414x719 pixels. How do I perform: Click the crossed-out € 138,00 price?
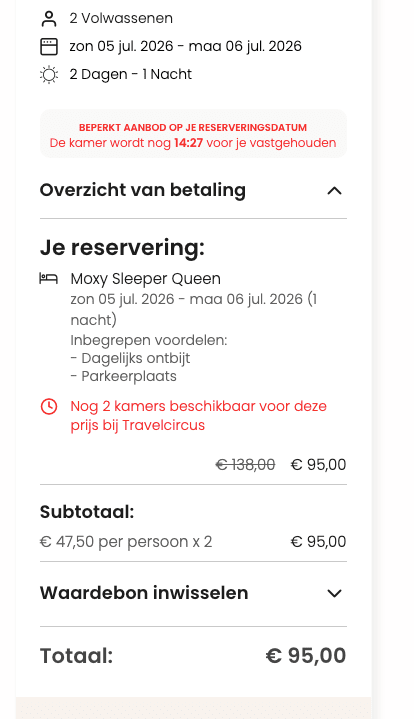pyautogui.click(x=245, y=465)
